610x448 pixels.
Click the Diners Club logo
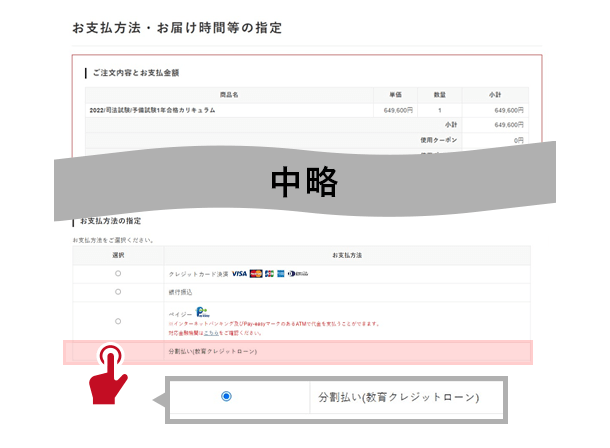[x=298, y=273]
